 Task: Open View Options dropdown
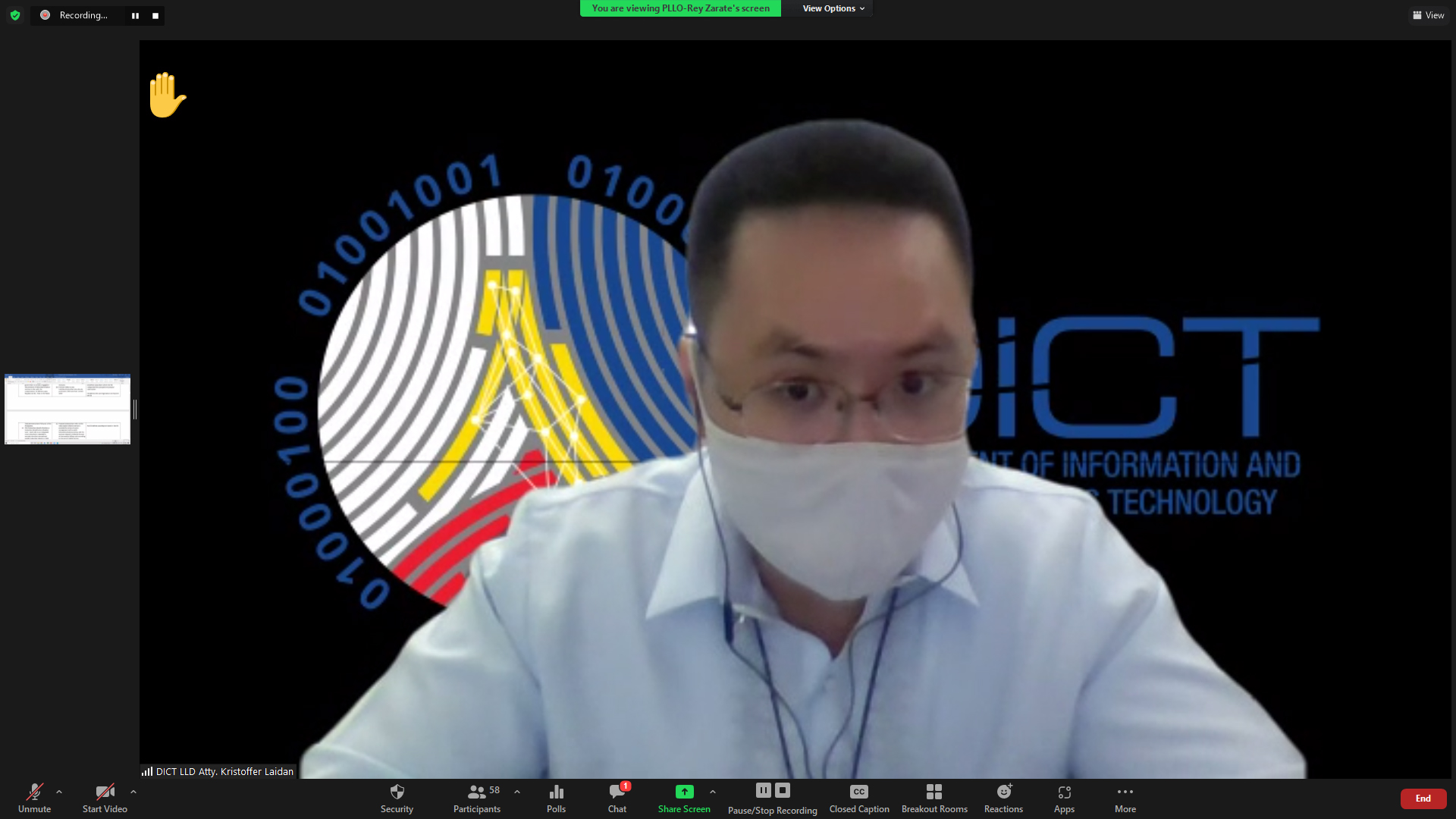coord(833,8)
